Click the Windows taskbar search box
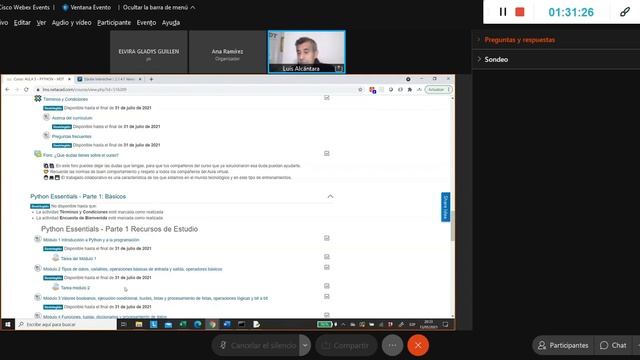The height and width of the screenshot is (360, 640). 66,324
